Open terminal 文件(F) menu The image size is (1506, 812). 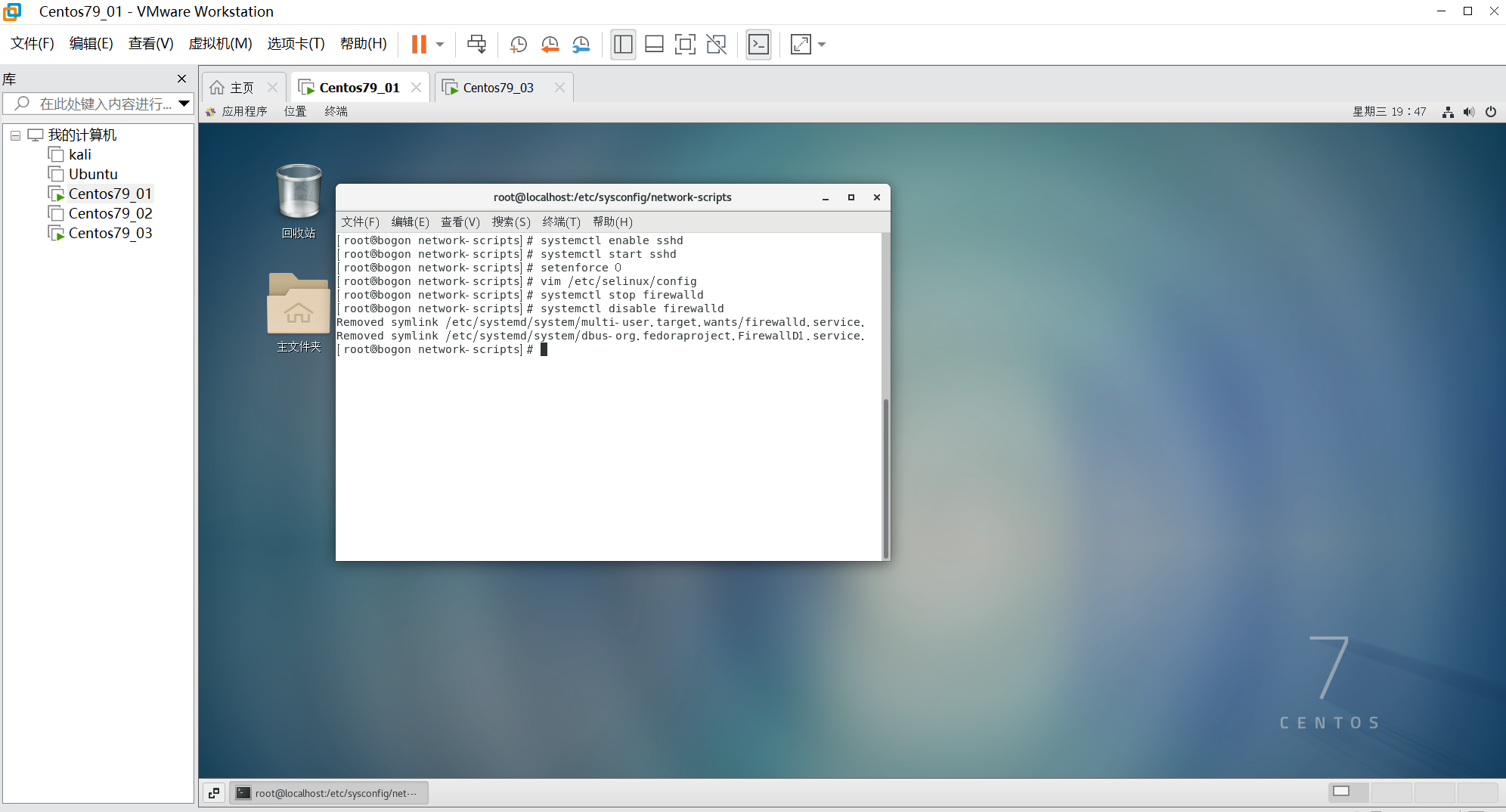[360, 222]
